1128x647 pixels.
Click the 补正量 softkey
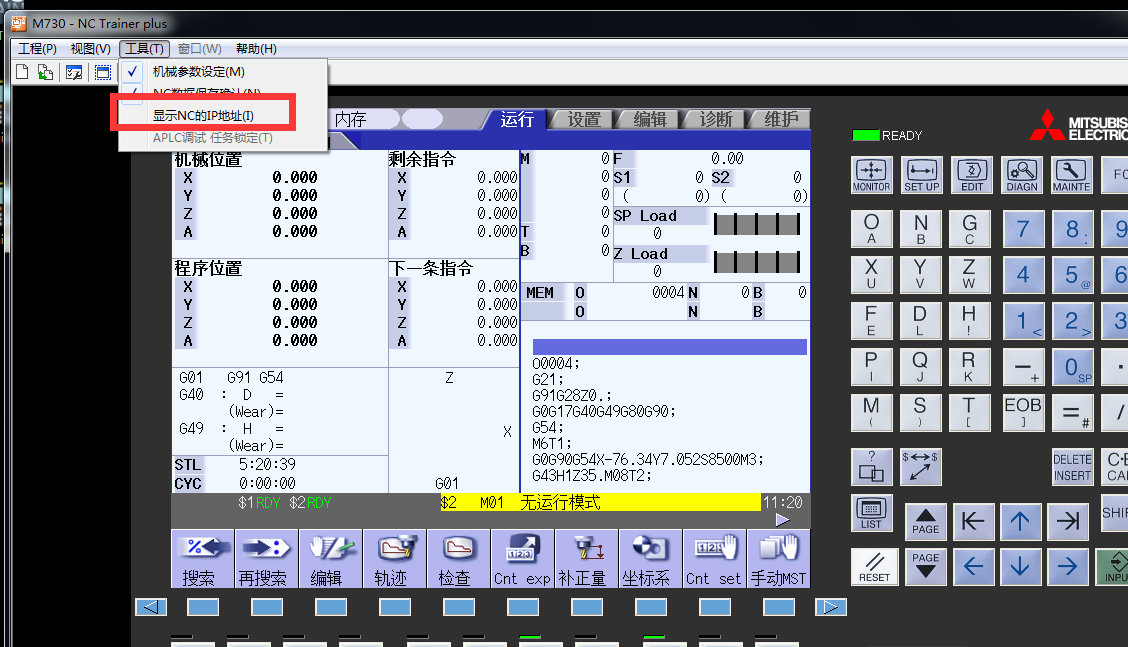pyautogui.click(x=586, y=558)
